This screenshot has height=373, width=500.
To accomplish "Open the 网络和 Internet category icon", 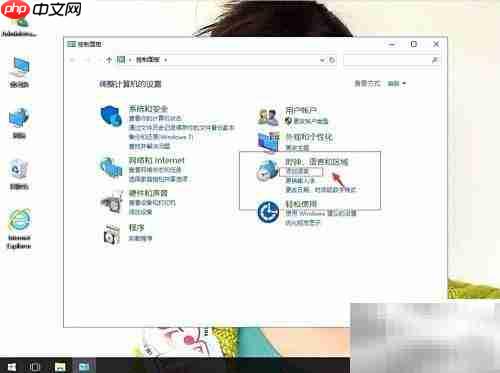I will [111, 167].
